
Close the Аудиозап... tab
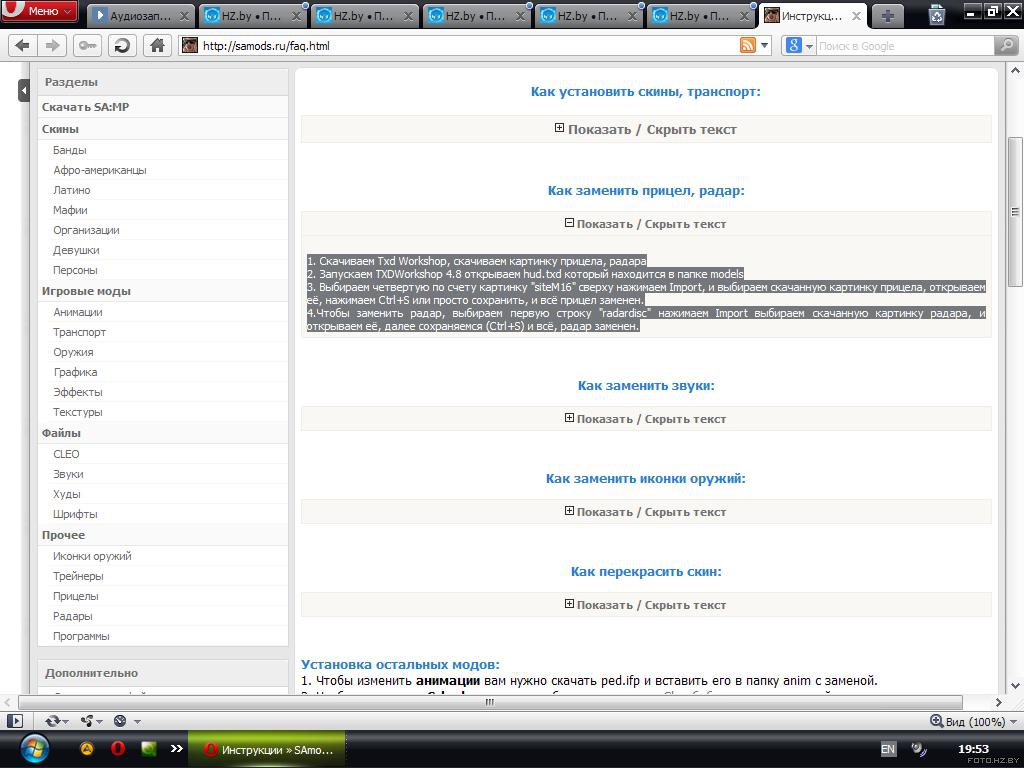[x=185, y=16]
